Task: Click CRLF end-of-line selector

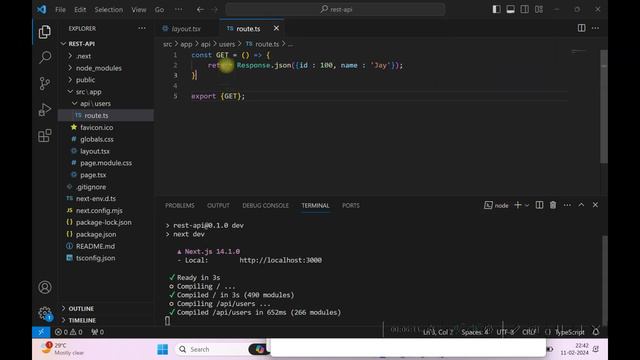Action: coord(529,332)
